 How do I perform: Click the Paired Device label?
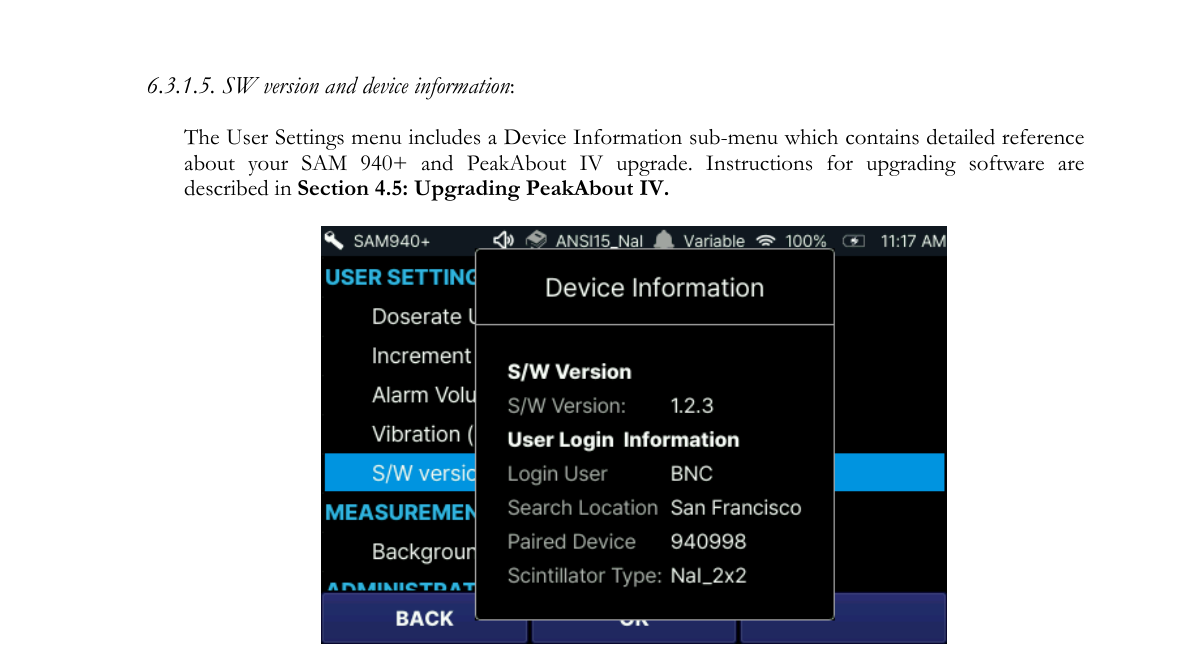click(x=571, y=542)
